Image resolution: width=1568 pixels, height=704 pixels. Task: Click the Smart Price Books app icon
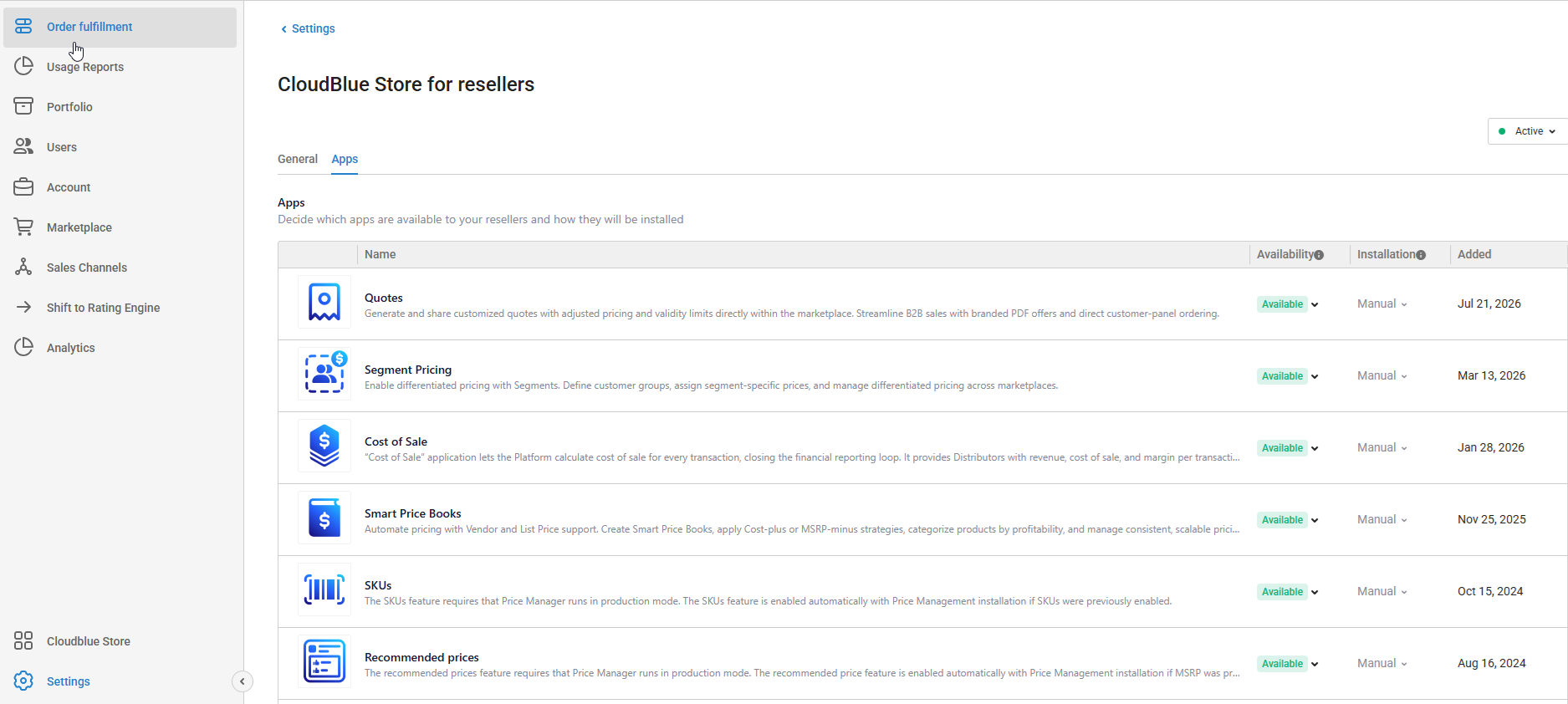[x=324, y=518]
